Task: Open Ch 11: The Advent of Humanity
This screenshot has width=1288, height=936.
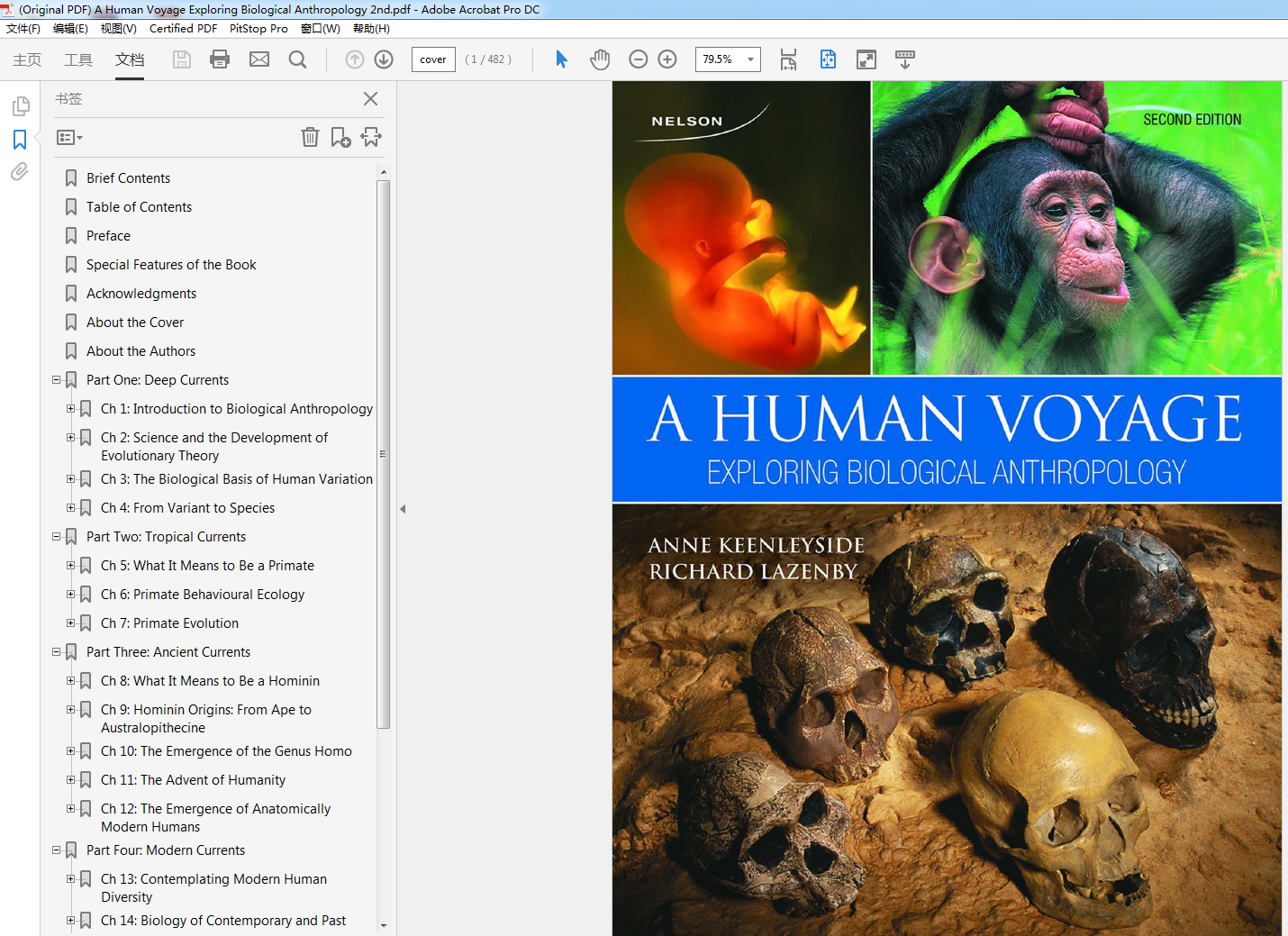Action: 193,780
